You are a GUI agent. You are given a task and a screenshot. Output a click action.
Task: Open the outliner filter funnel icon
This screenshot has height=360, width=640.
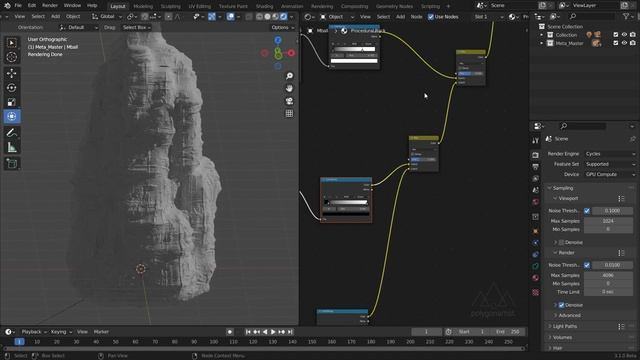(626, 16)
